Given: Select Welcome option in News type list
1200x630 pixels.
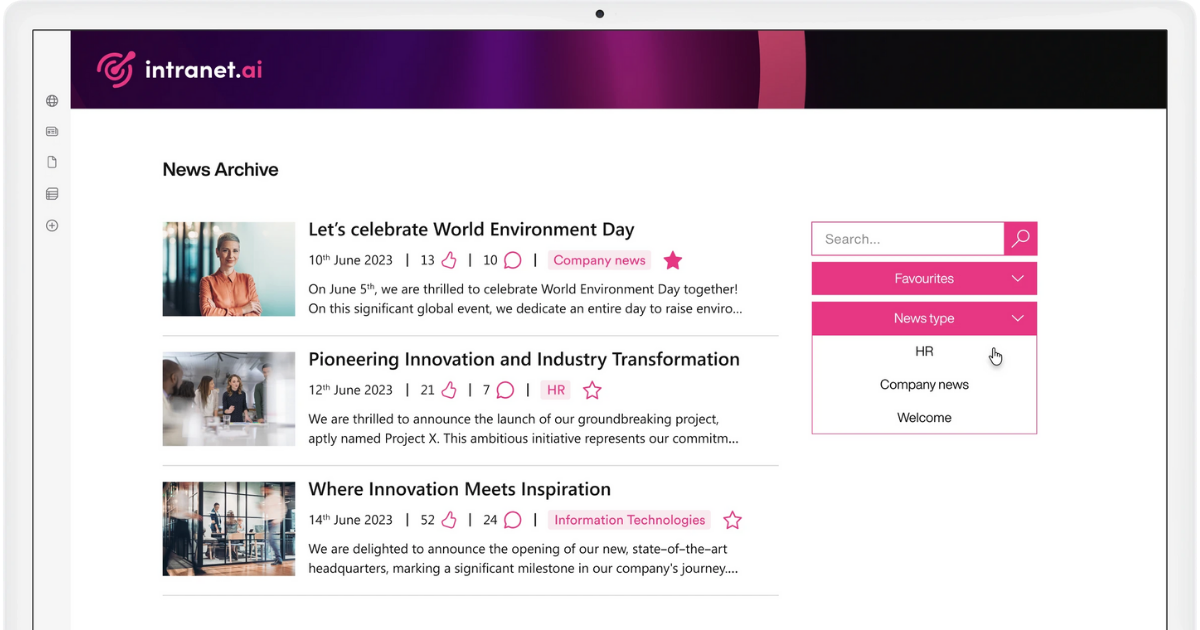Looking at the screenshot, I should pyautogui.click(x=924, y=418).
